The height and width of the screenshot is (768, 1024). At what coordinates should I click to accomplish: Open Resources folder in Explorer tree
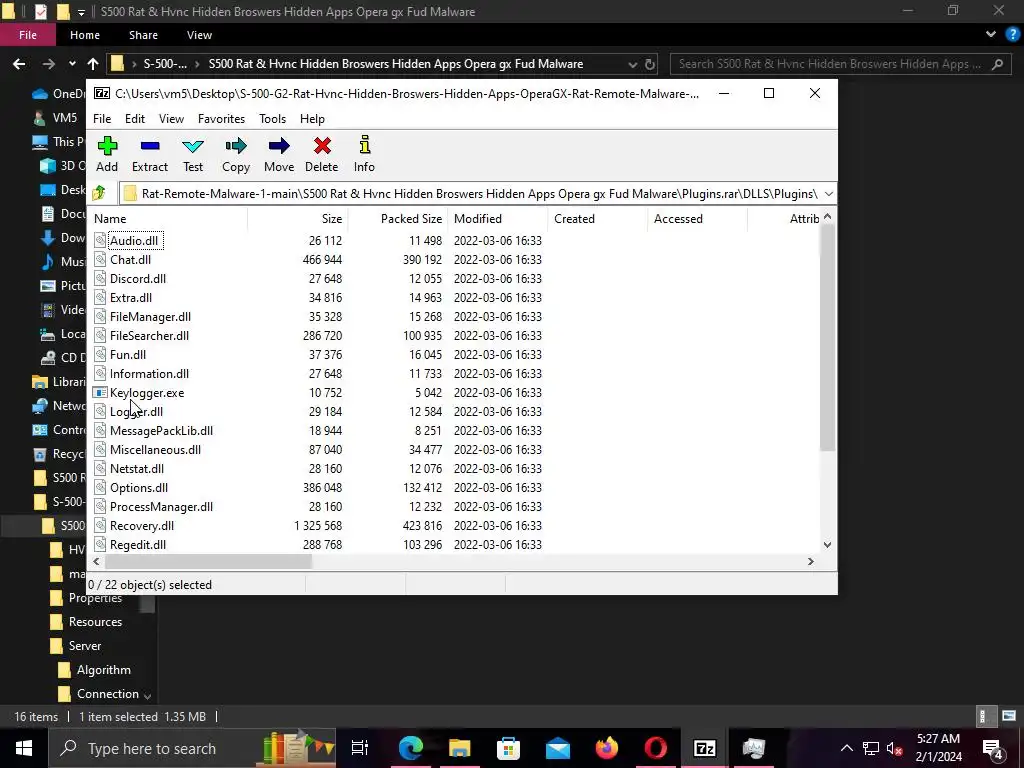pyautogui.click(x=95, y=622)
